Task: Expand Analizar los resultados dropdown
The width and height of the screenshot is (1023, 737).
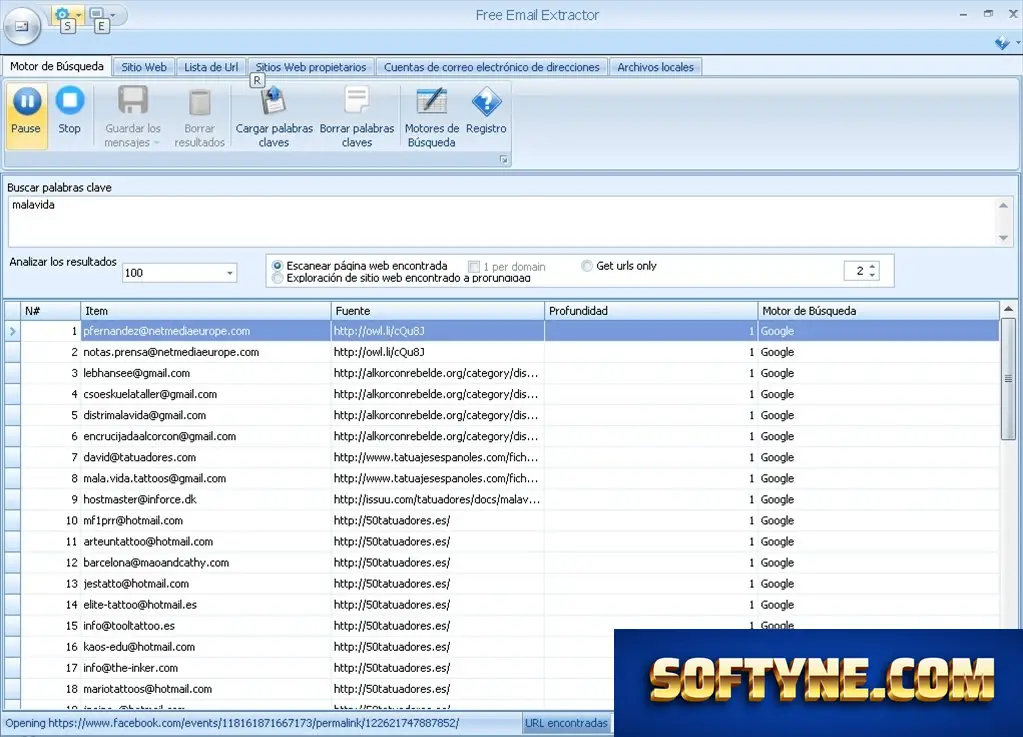Action: [x=230, y=273]
